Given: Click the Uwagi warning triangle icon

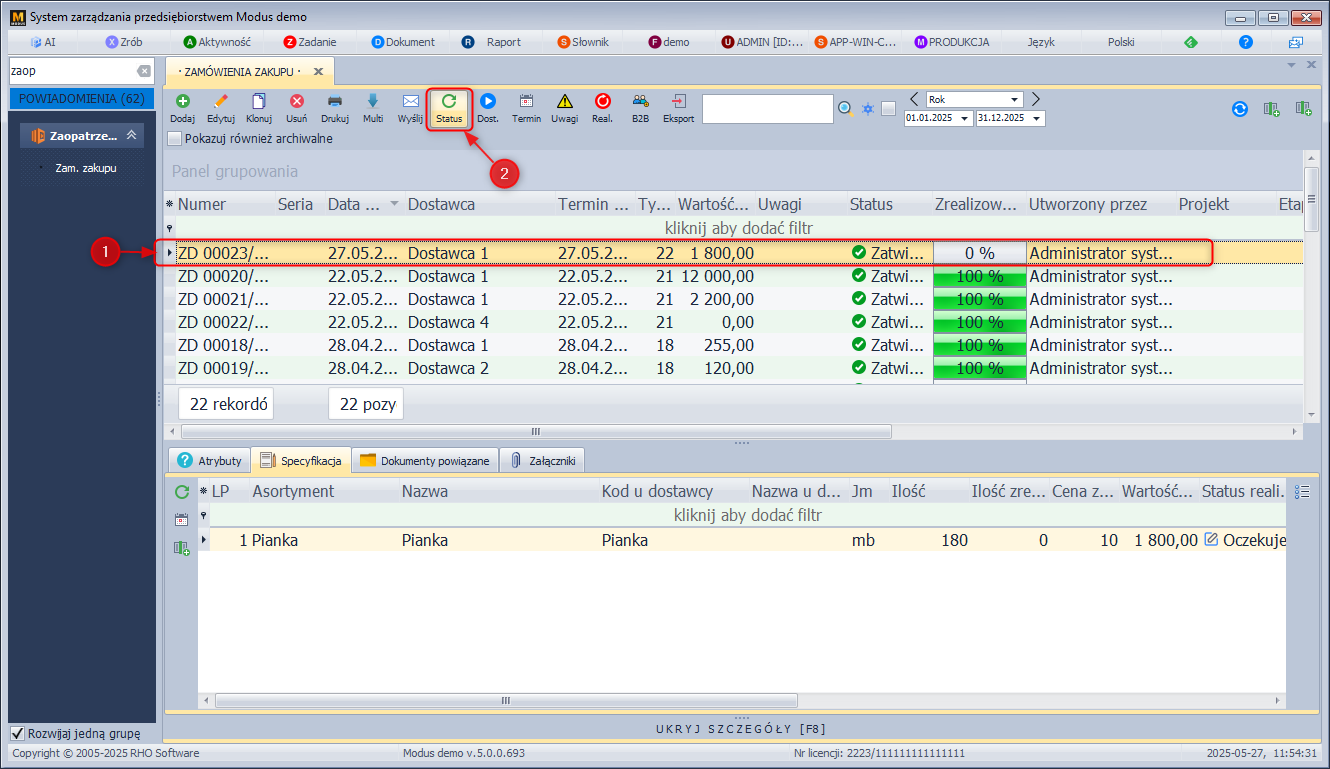Looking at the screenshot, I should click(x=564, y=102).
